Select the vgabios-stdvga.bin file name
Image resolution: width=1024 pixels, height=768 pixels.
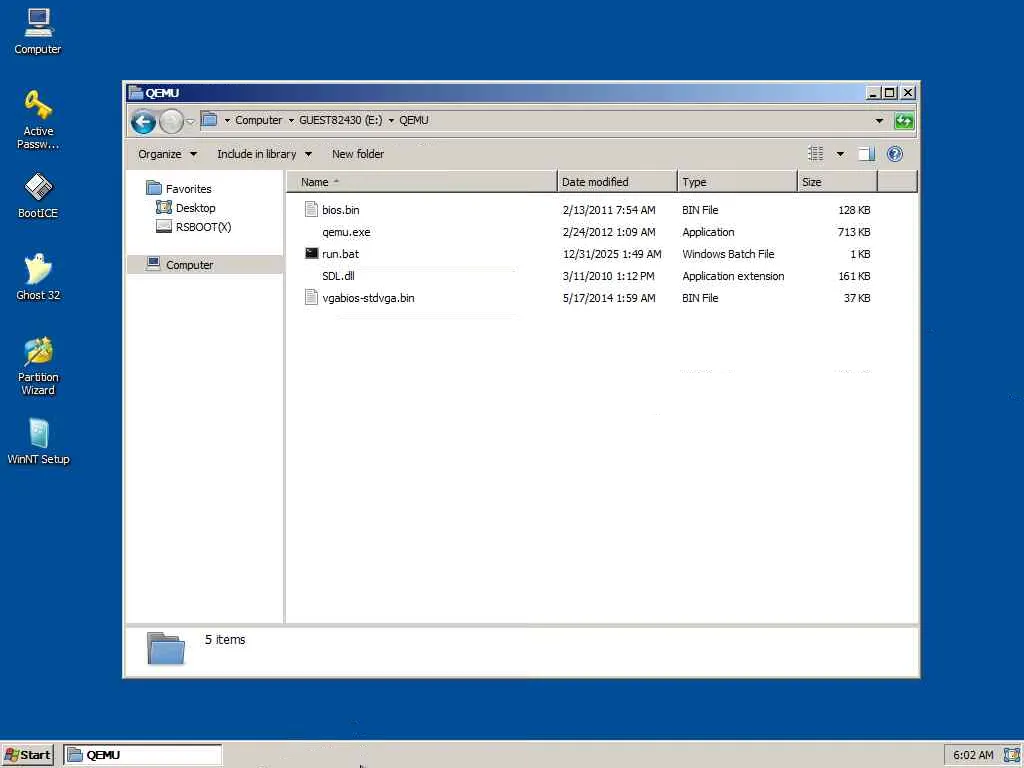click(368, 298)
